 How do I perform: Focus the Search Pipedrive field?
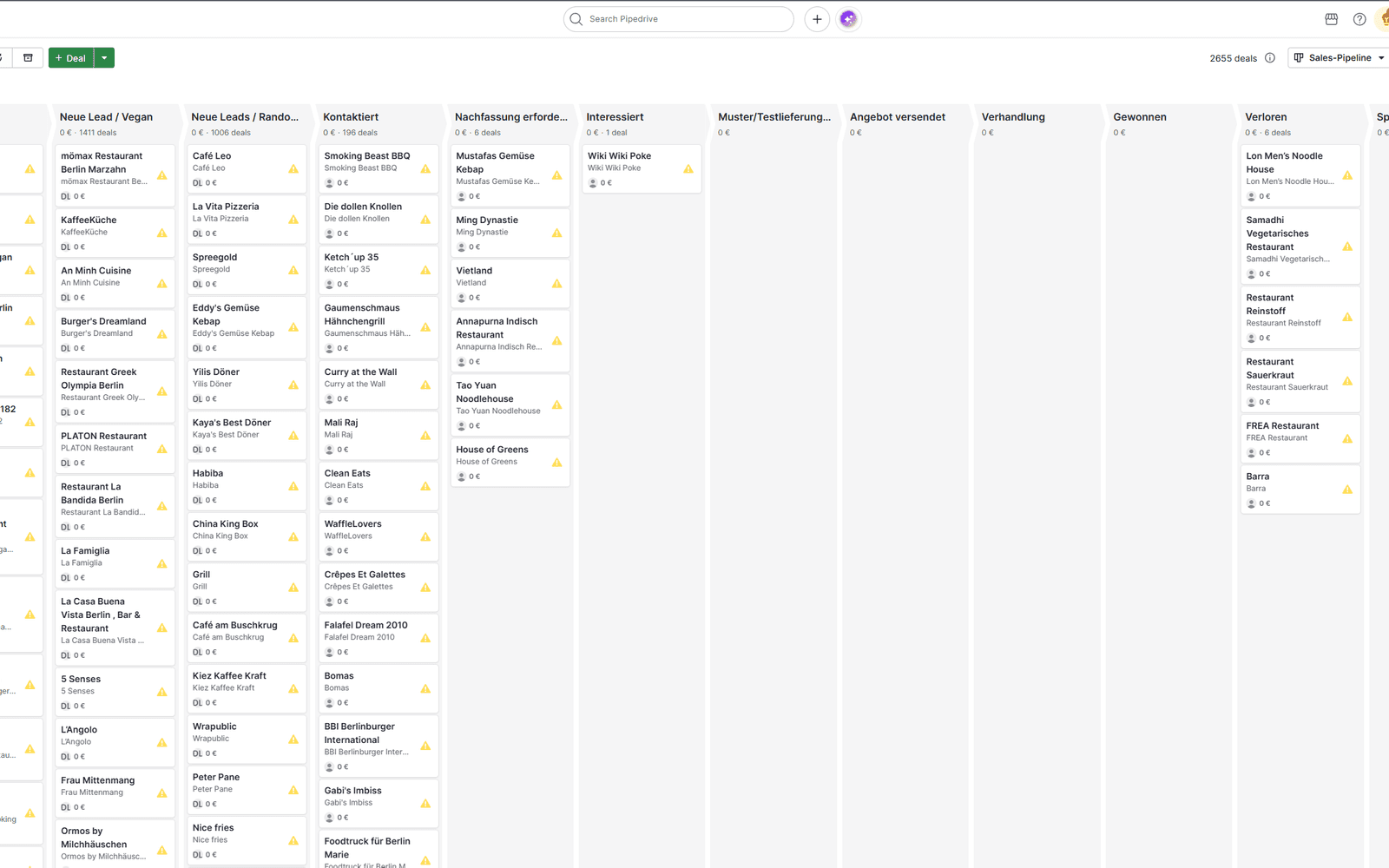point(679,19)
